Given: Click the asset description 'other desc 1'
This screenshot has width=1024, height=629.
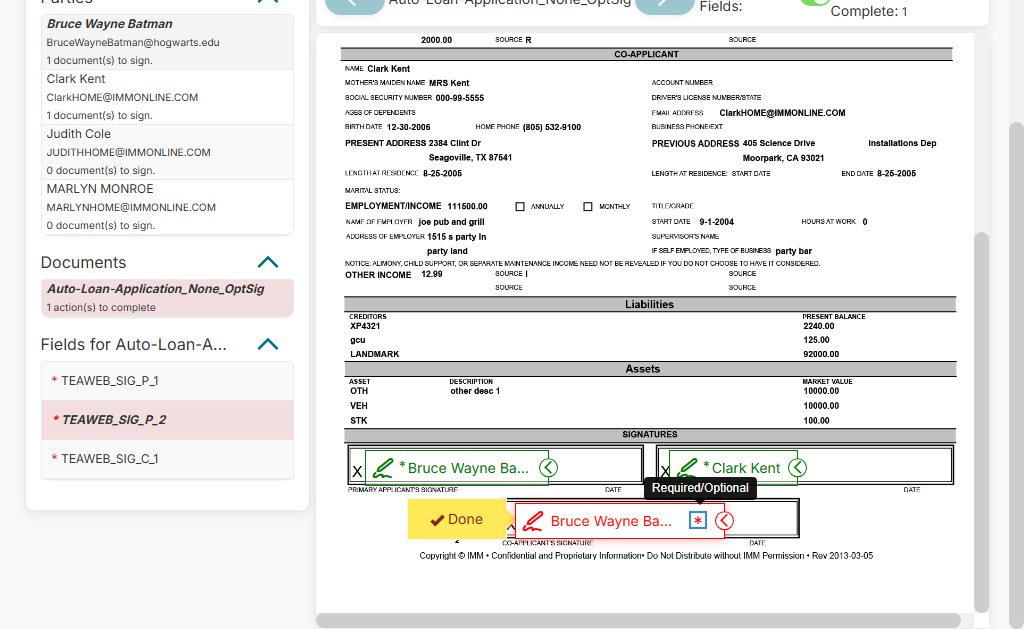Looking at the screenshot, I should pyautogui.click(x=475, y=391).
